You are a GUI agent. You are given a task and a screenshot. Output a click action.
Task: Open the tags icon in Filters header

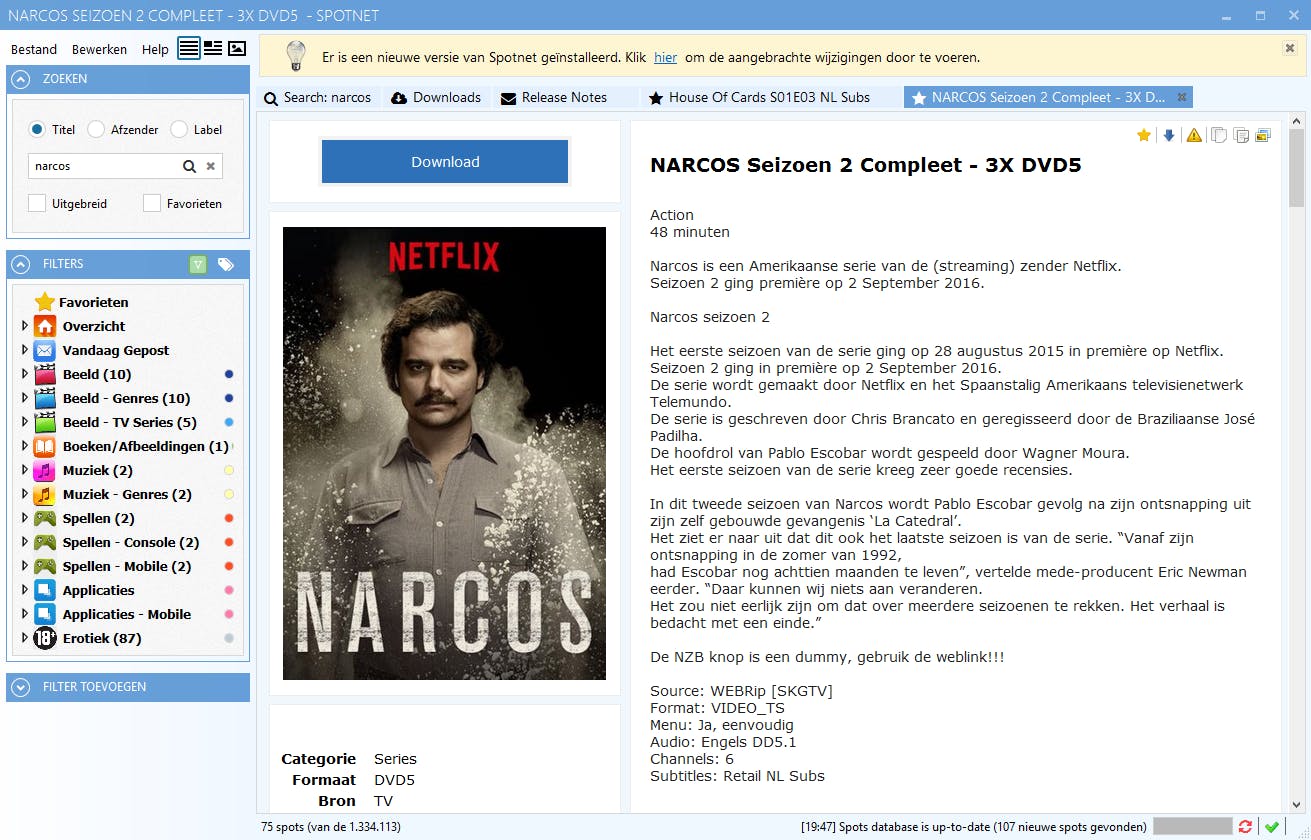(x=226, y=264)
